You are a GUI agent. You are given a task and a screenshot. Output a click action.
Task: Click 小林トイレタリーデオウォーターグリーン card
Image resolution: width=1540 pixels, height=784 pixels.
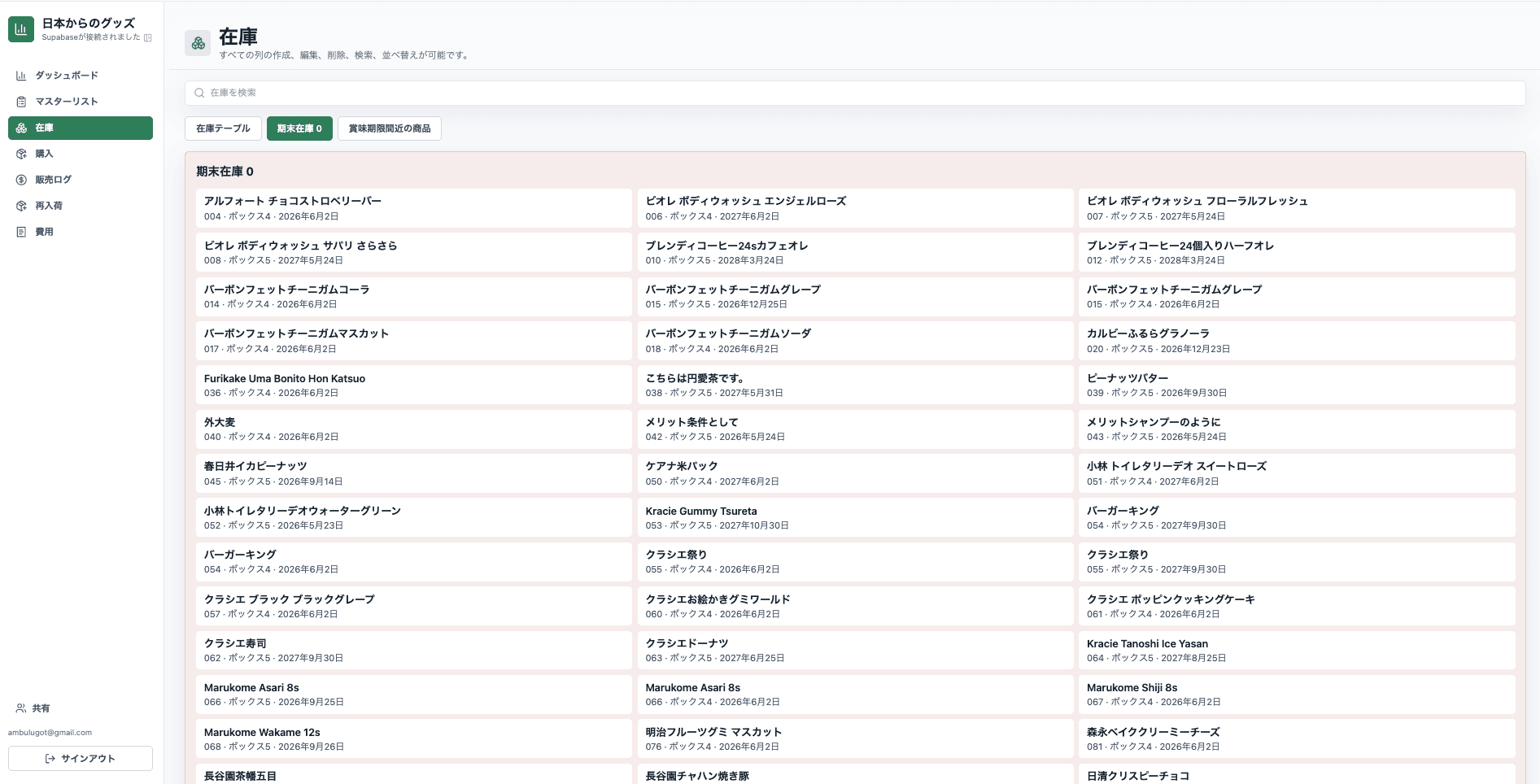pos(413,517)
